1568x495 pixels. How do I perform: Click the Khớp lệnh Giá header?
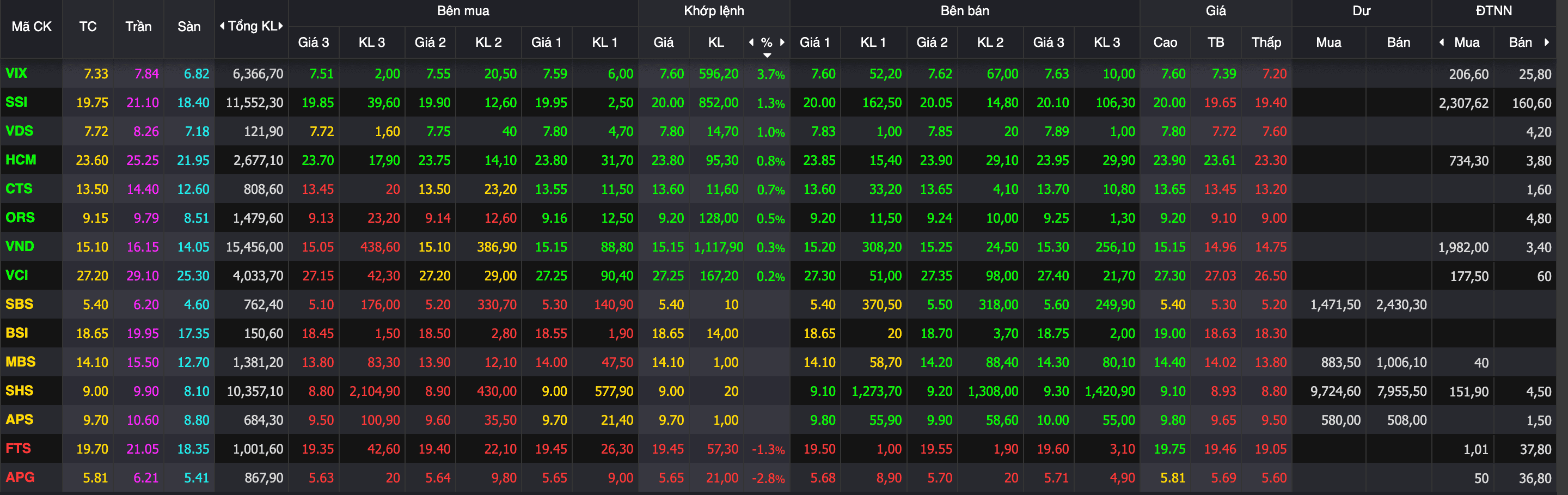click(664, 42)
